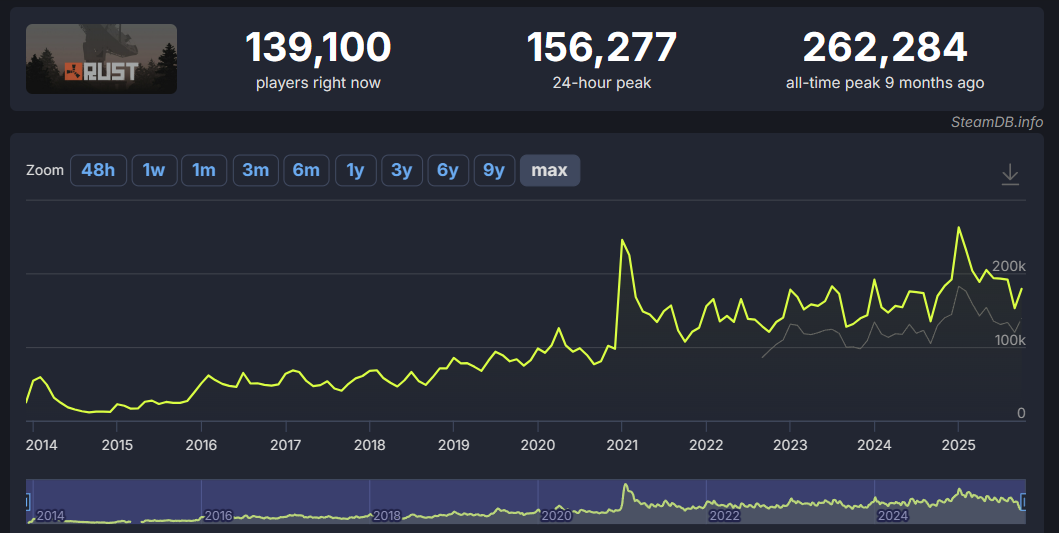Click the 262,284 all-time peak value
The height and width of the screenshot is (533, 1059).
click(885, 47)
